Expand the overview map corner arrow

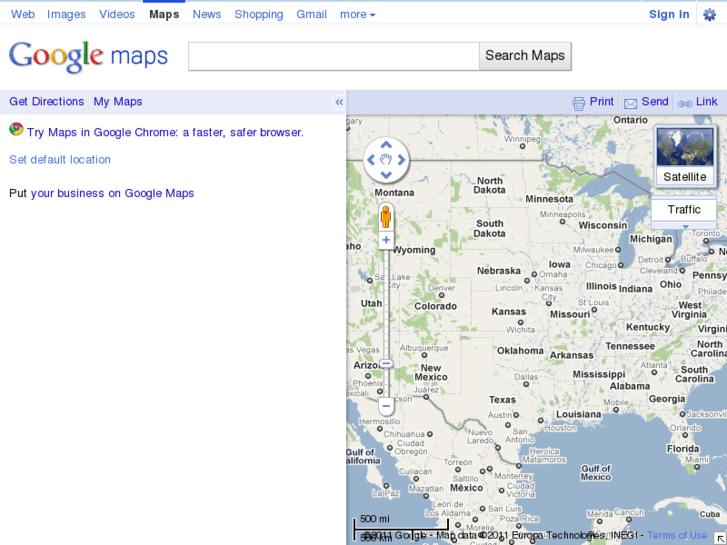tap(721, 539)
